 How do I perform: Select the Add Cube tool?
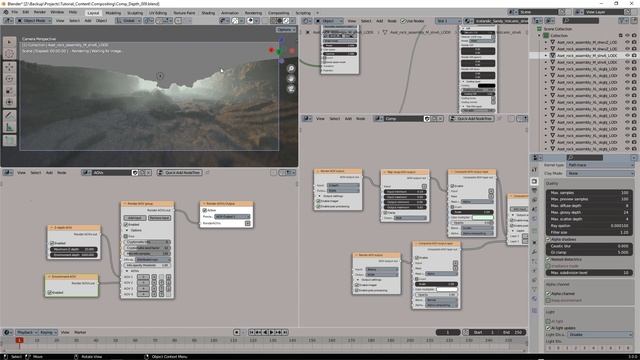tap(10, 141)
